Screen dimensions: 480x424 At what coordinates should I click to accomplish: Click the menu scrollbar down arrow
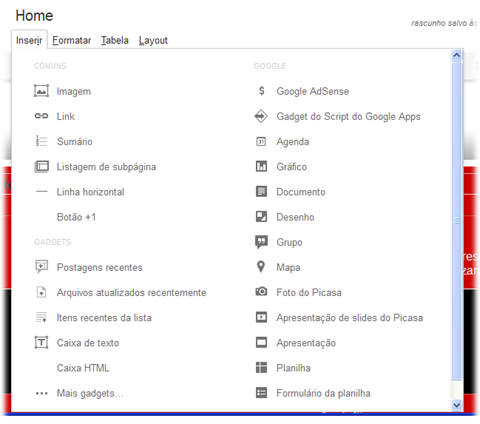(x=457, y=405)
